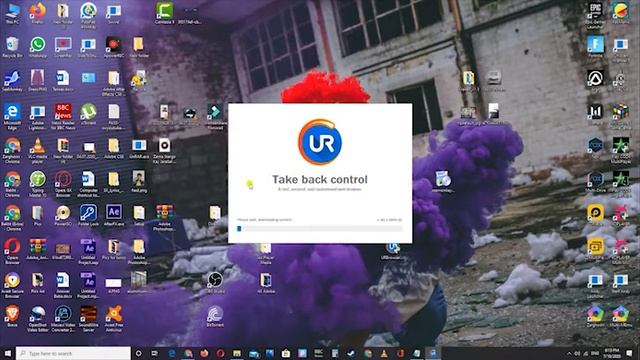
Task: Select the Camtasia 9 desktop shortcut
Action: pos(164,14)
